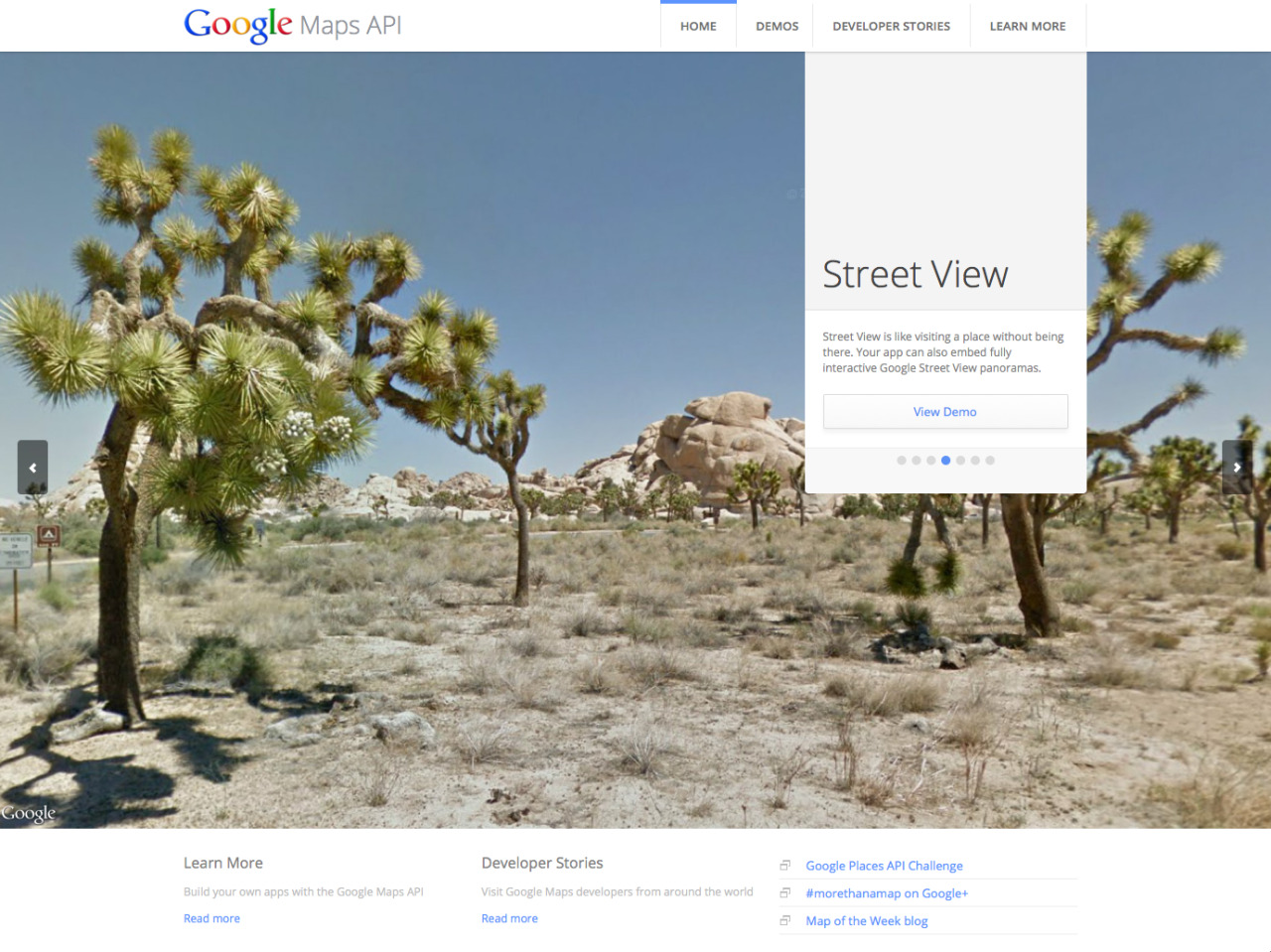Select the third carousel dot
Image resolution: width=1271 pixels, height=952 pixels.
(931, 461)
